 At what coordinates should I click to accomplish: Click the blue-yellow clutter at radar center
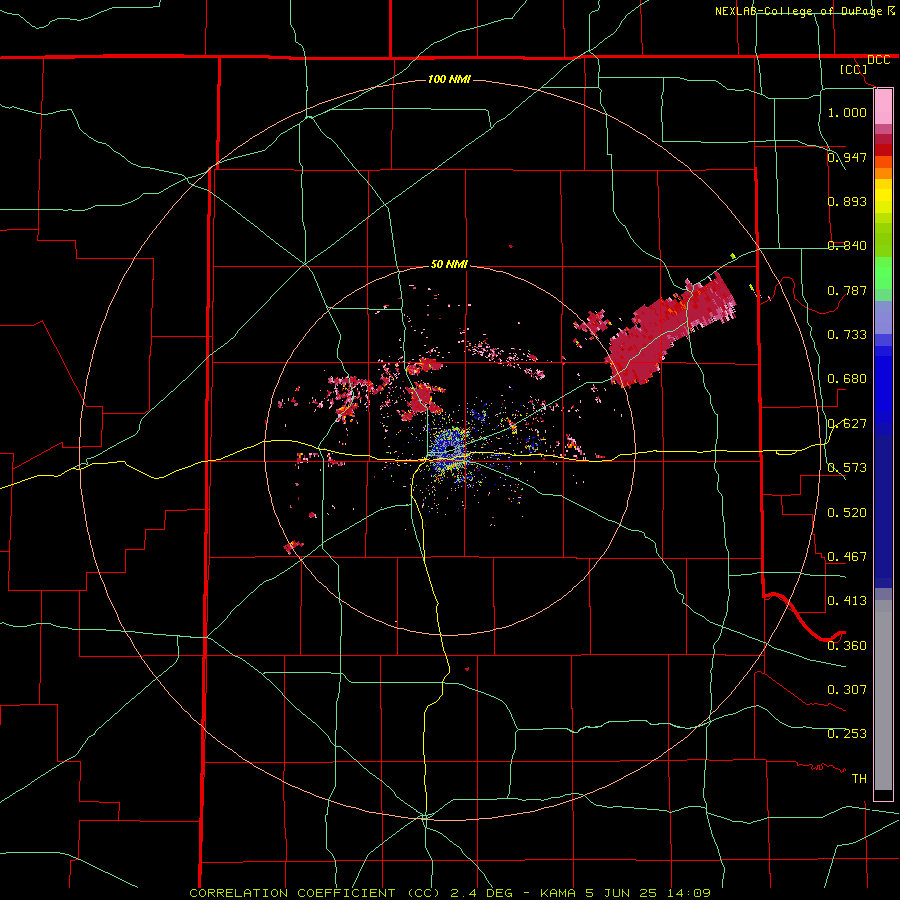pos(449,448)
